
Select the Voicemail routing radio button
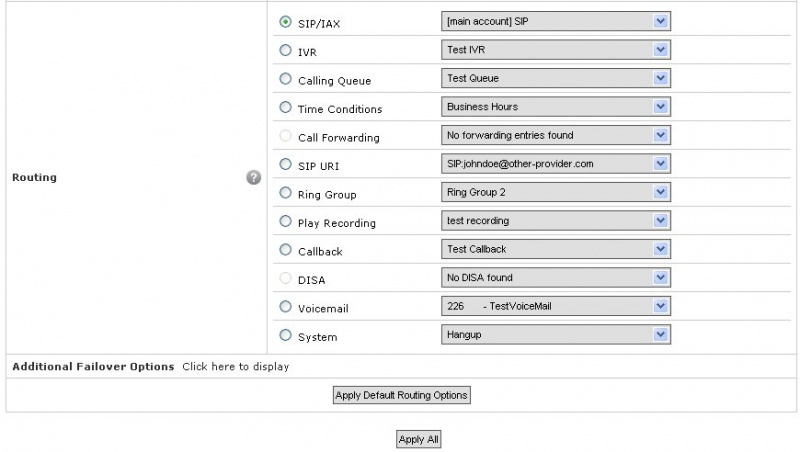(x=285, y=307)
